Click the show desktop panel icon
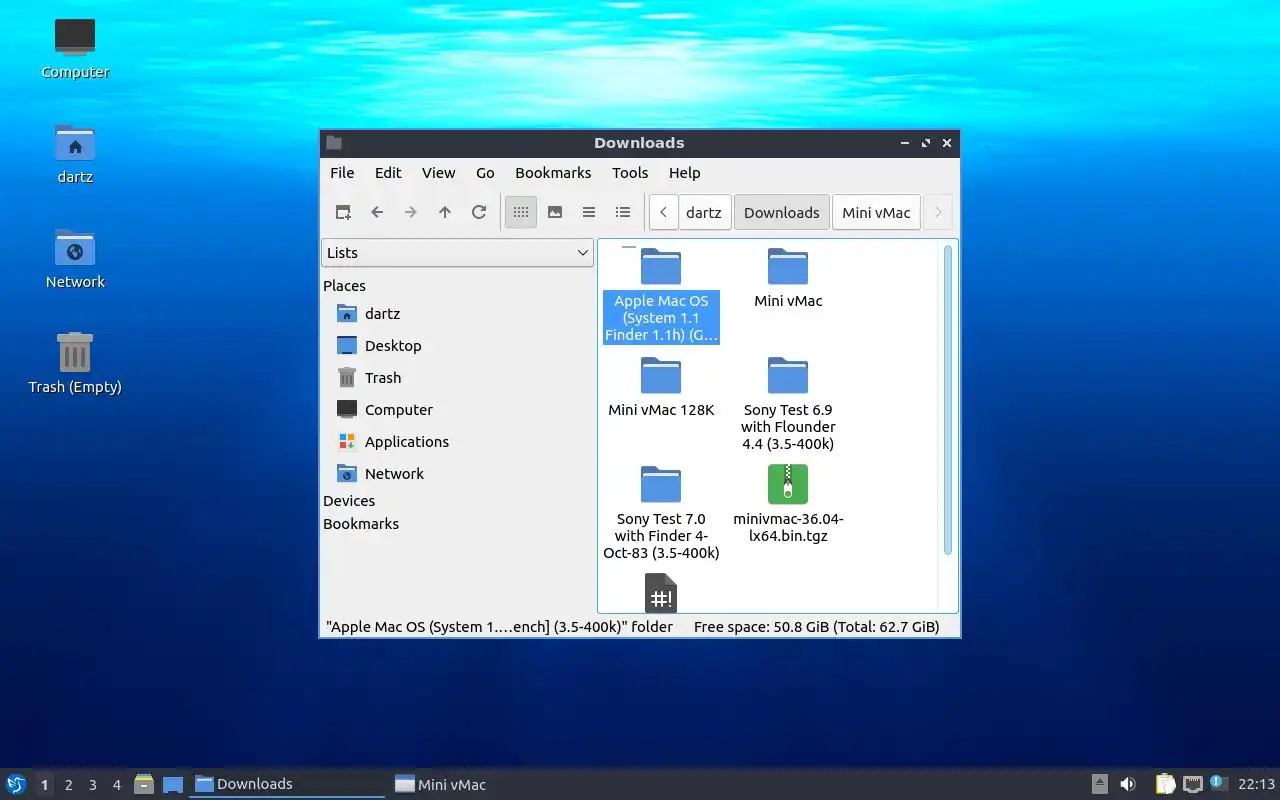Screen dimensions: 1280x800 pos(173,784)
